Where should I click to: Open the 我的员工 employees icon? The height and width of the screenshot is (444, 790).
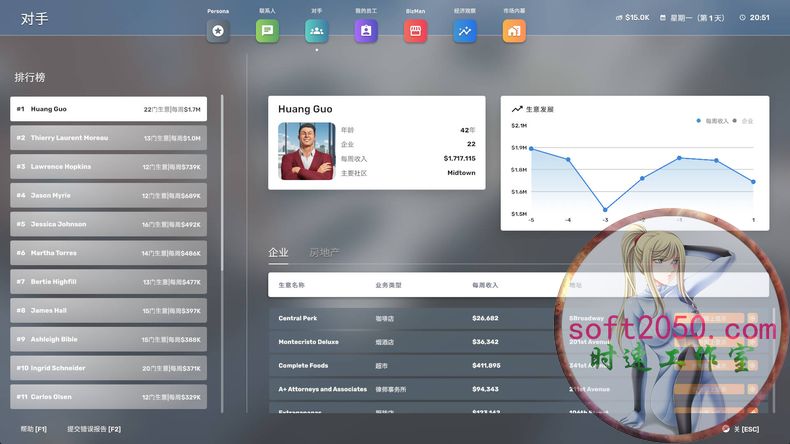[x=366, y=31]
